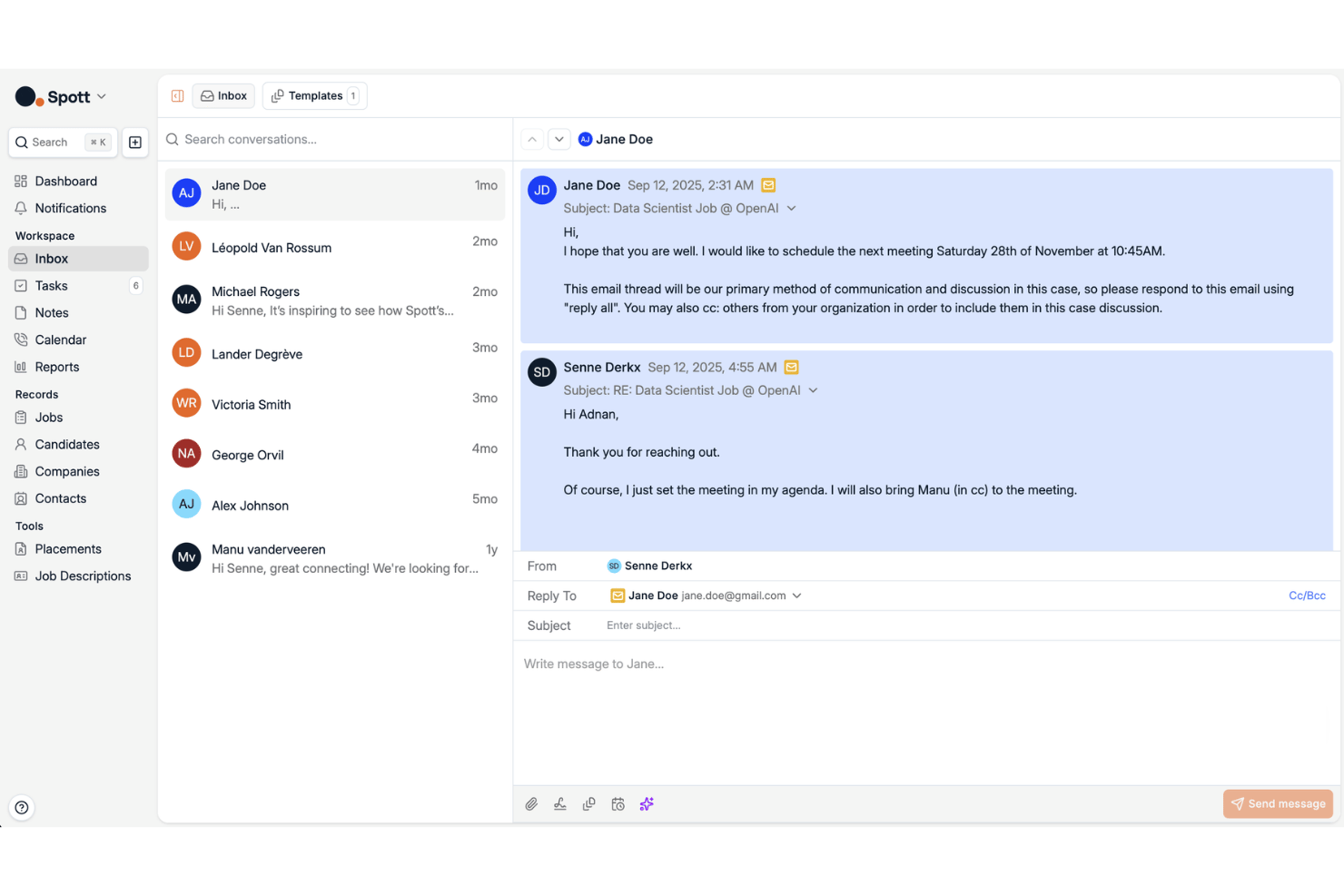Open Jane Doe conversation
1344x896 pixels.
[x=335, y=194]
